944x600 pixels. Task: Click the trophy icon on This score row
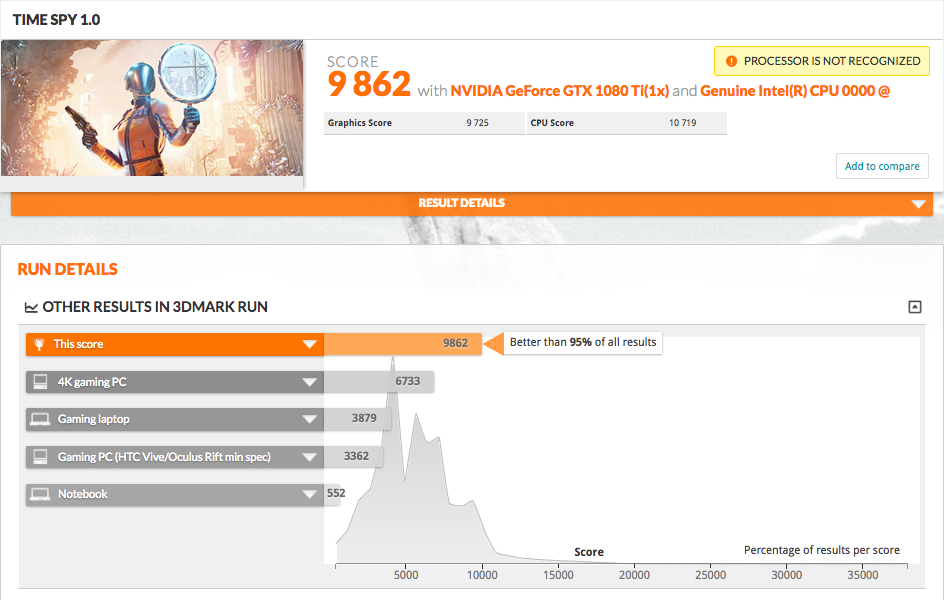click(39, 344)
